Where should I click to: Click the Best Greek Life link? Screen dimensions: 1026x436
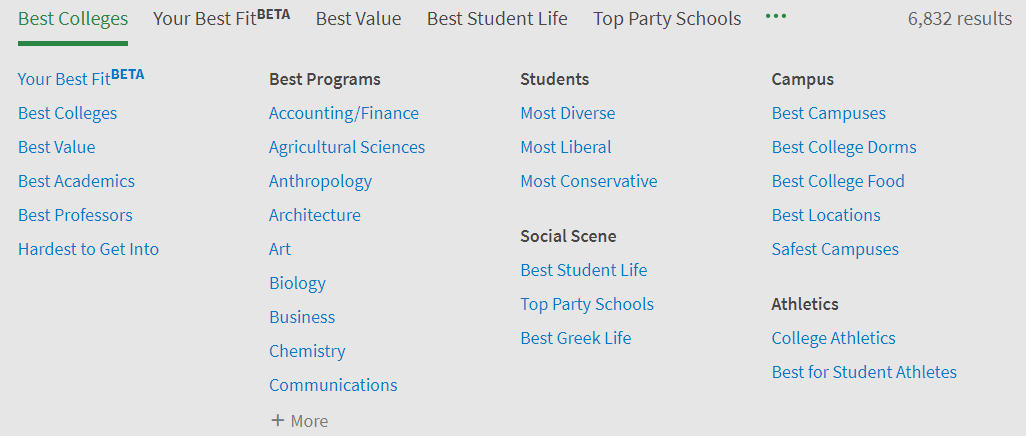tap(576, 338)
